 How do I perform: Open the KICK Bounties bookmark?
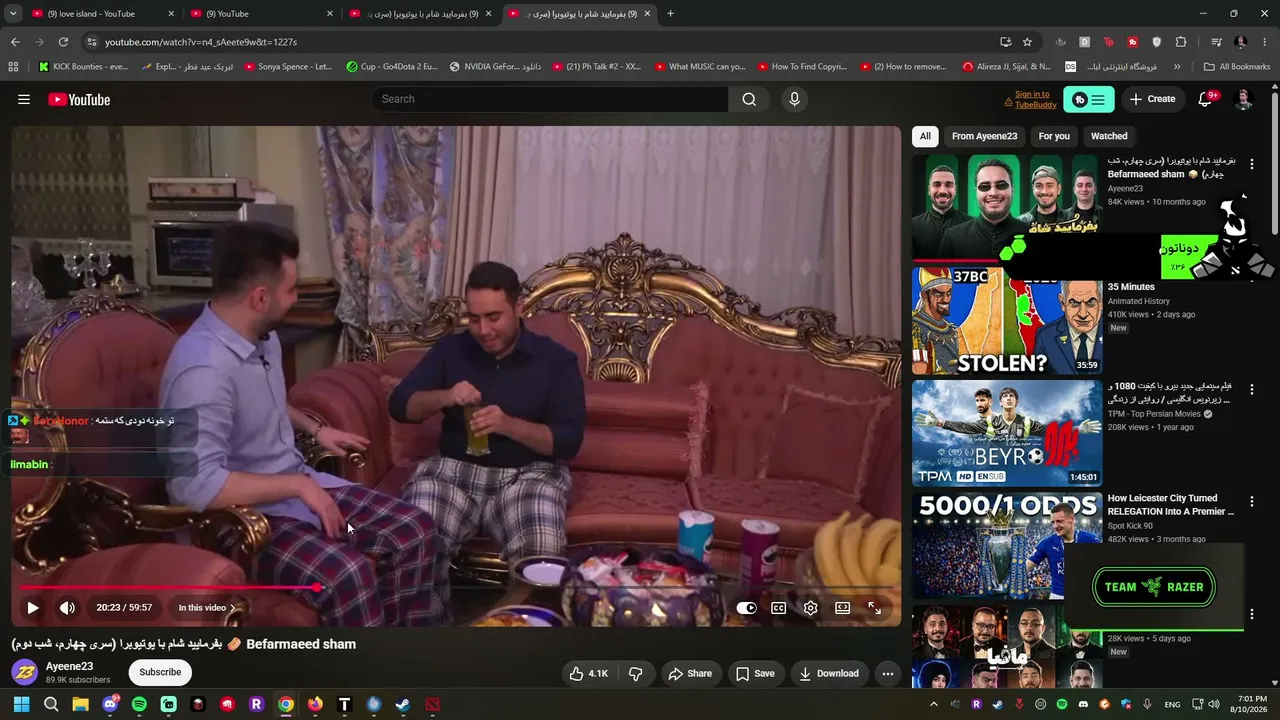(83, 67)
